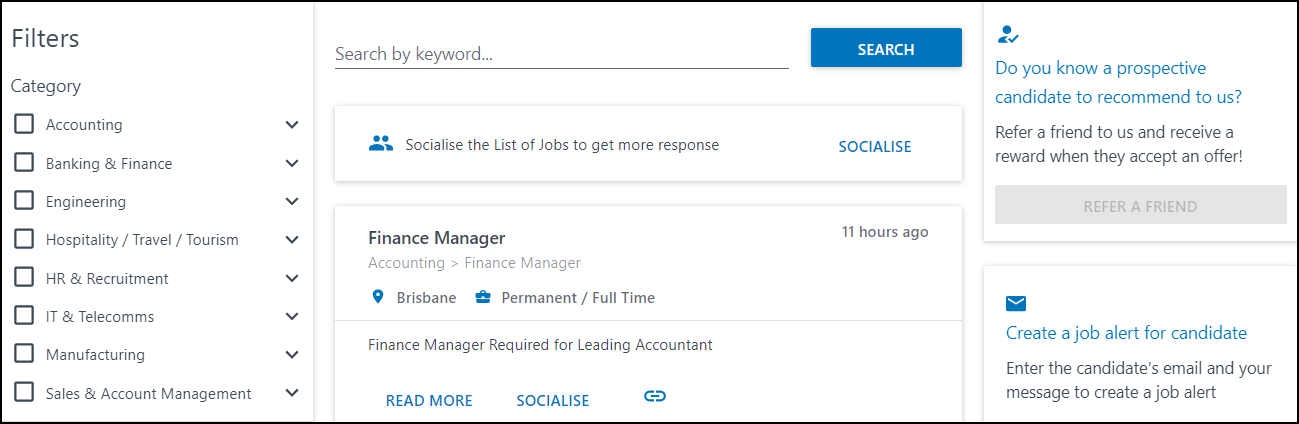Click the Search by keyword input field
The height and width of the screenshot is (424, 1299).
[561, 54]
